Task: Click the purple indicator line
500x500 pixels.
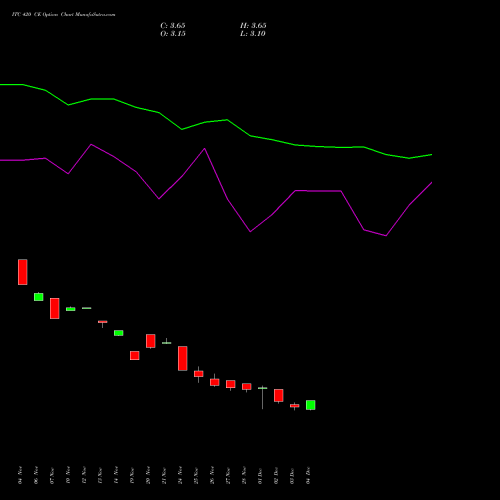Action: coord(216,190)
